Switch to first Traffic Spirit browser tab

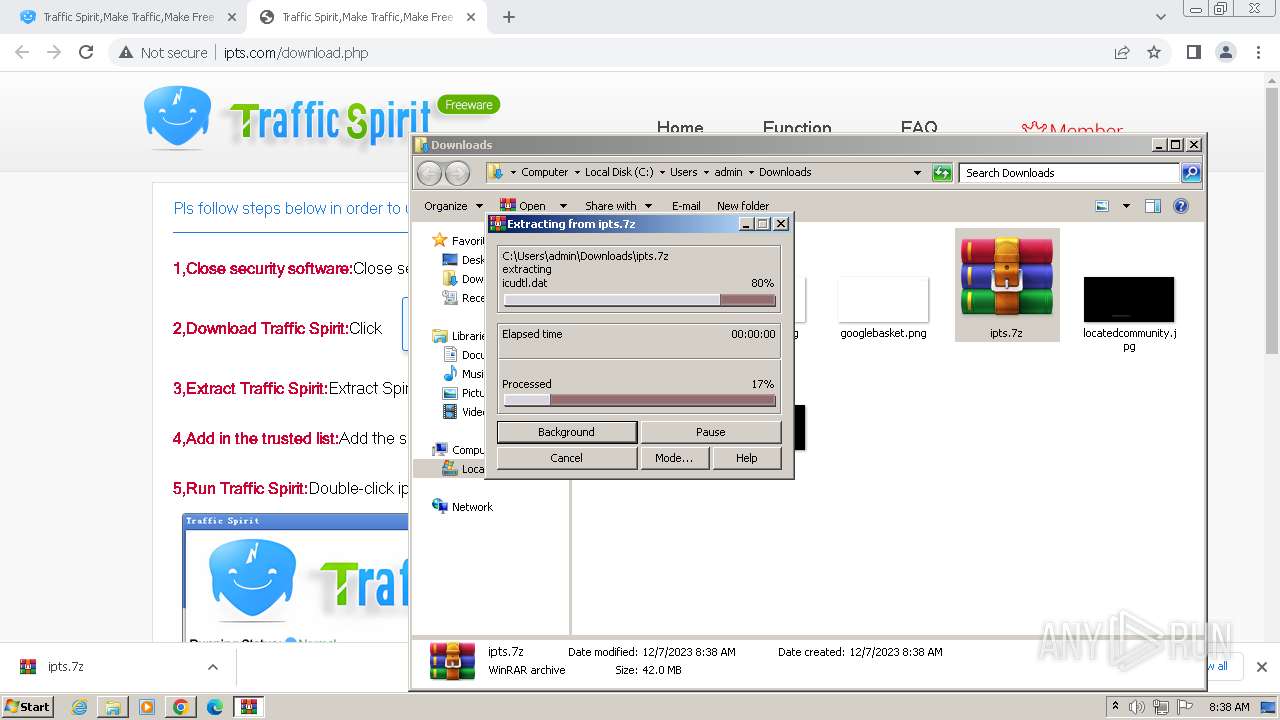(x=127, y=17)
